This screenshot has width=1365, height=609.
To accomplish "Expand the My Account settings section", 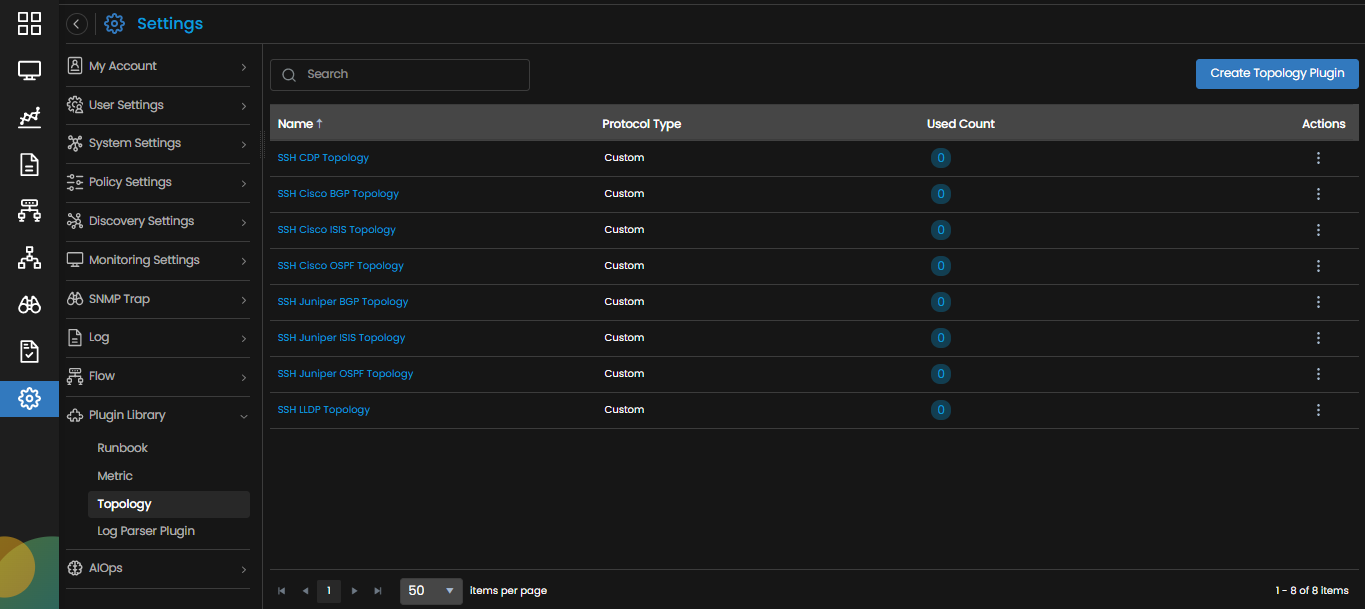I will click(x=157, y=66).
